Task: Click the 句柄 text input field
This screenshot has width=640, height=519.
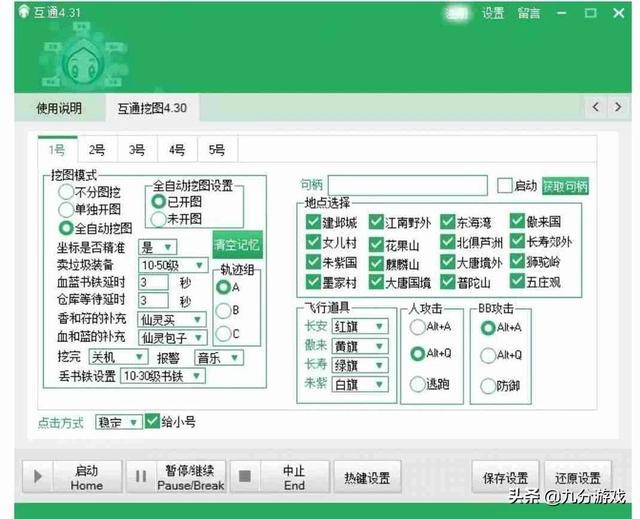Action: pos(408,186)
